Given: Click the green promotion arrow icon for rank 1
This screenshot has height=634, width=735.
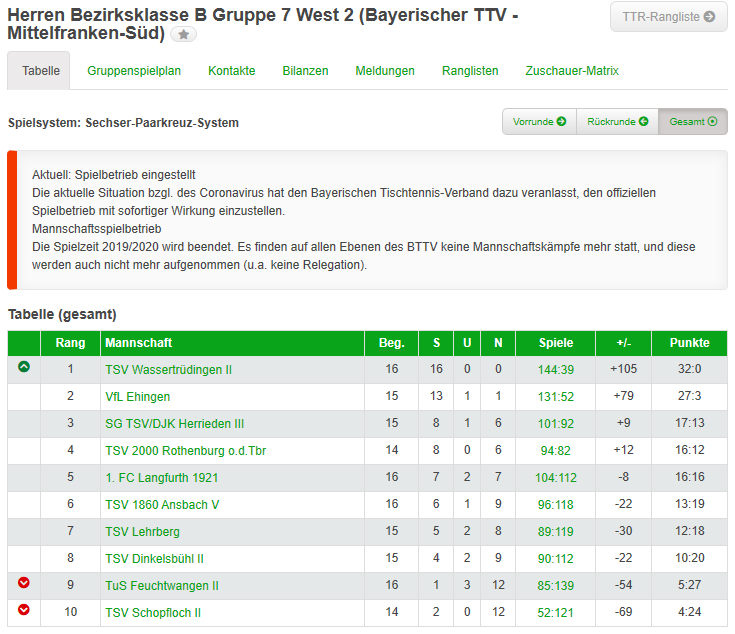Looking at the screenshot, I should click(x=24, y=367).
